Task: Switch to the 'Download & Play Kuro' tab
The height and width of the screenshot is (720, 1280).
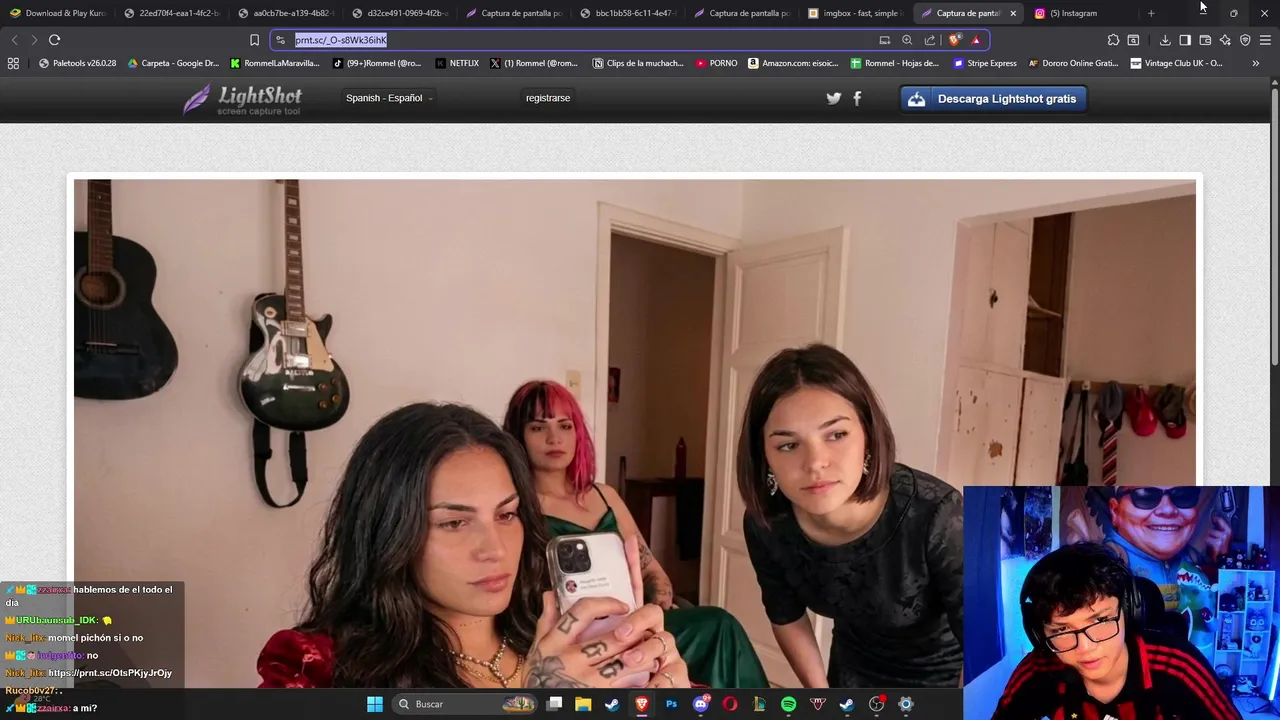Action: 57,13
